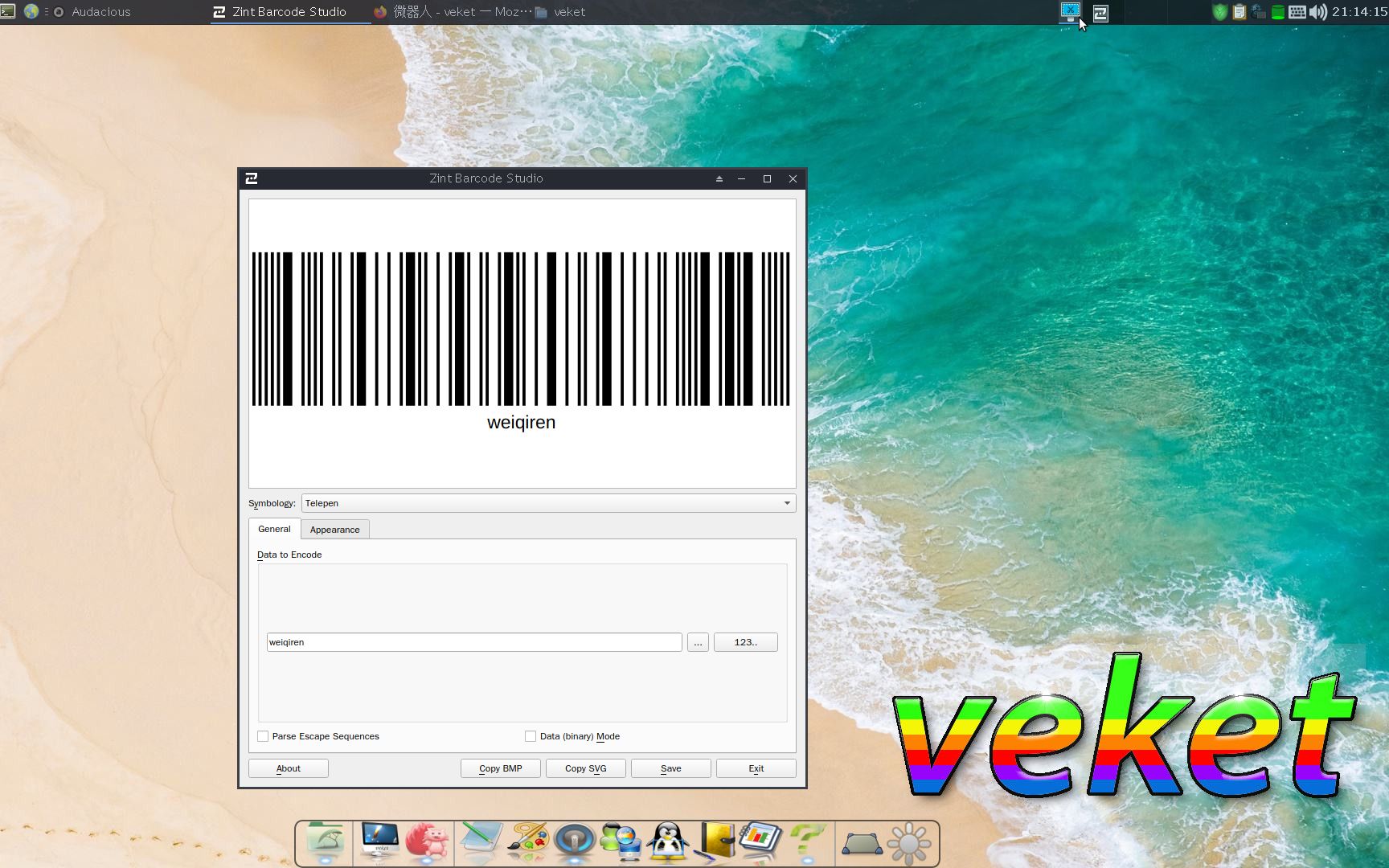Close the Zint Barcode Studio window
The width and height of the screenshot is (1389, 868).
793,178
